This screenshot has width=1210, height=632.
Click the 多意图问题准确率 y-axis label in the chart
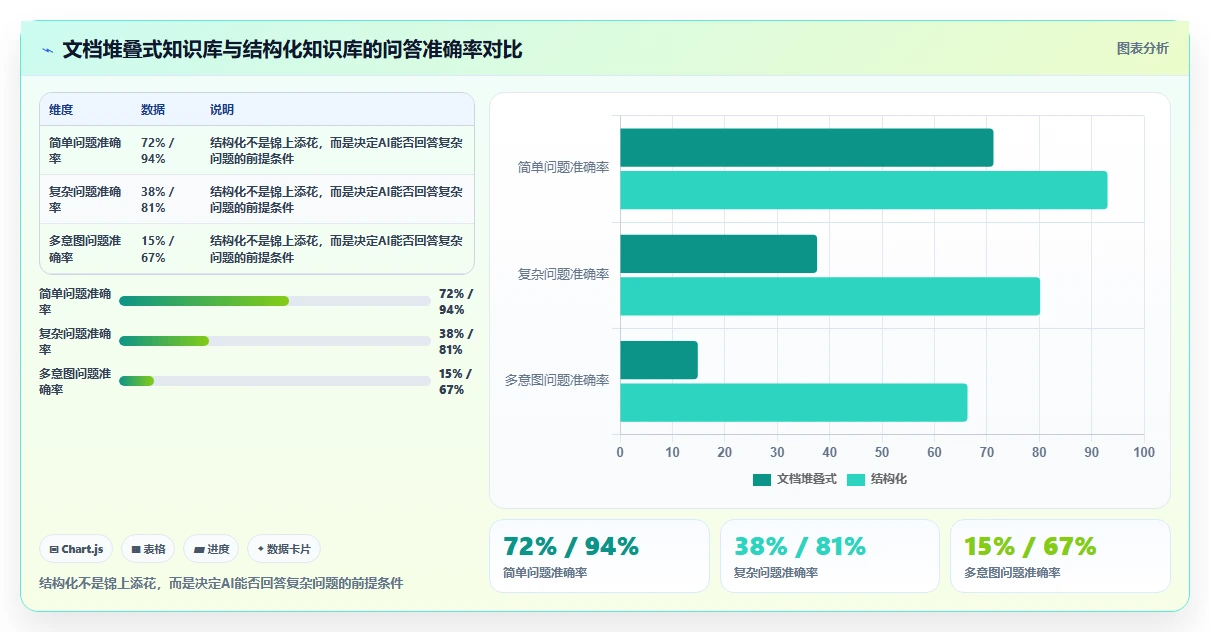[x=557, y=381]
